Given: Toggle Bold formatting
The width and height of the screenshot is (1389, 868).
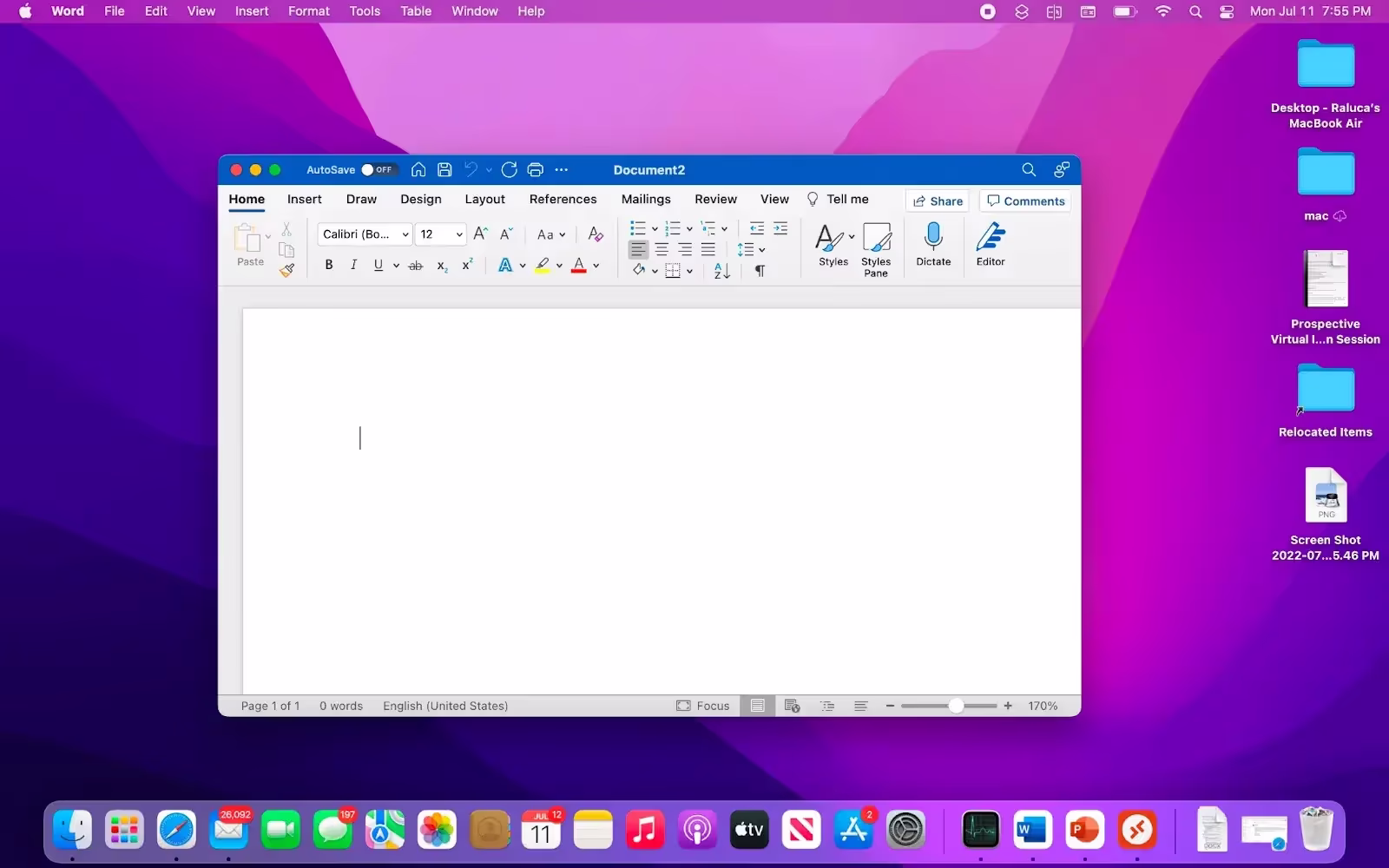Looking at the screenshot, I should coord(329,266).
